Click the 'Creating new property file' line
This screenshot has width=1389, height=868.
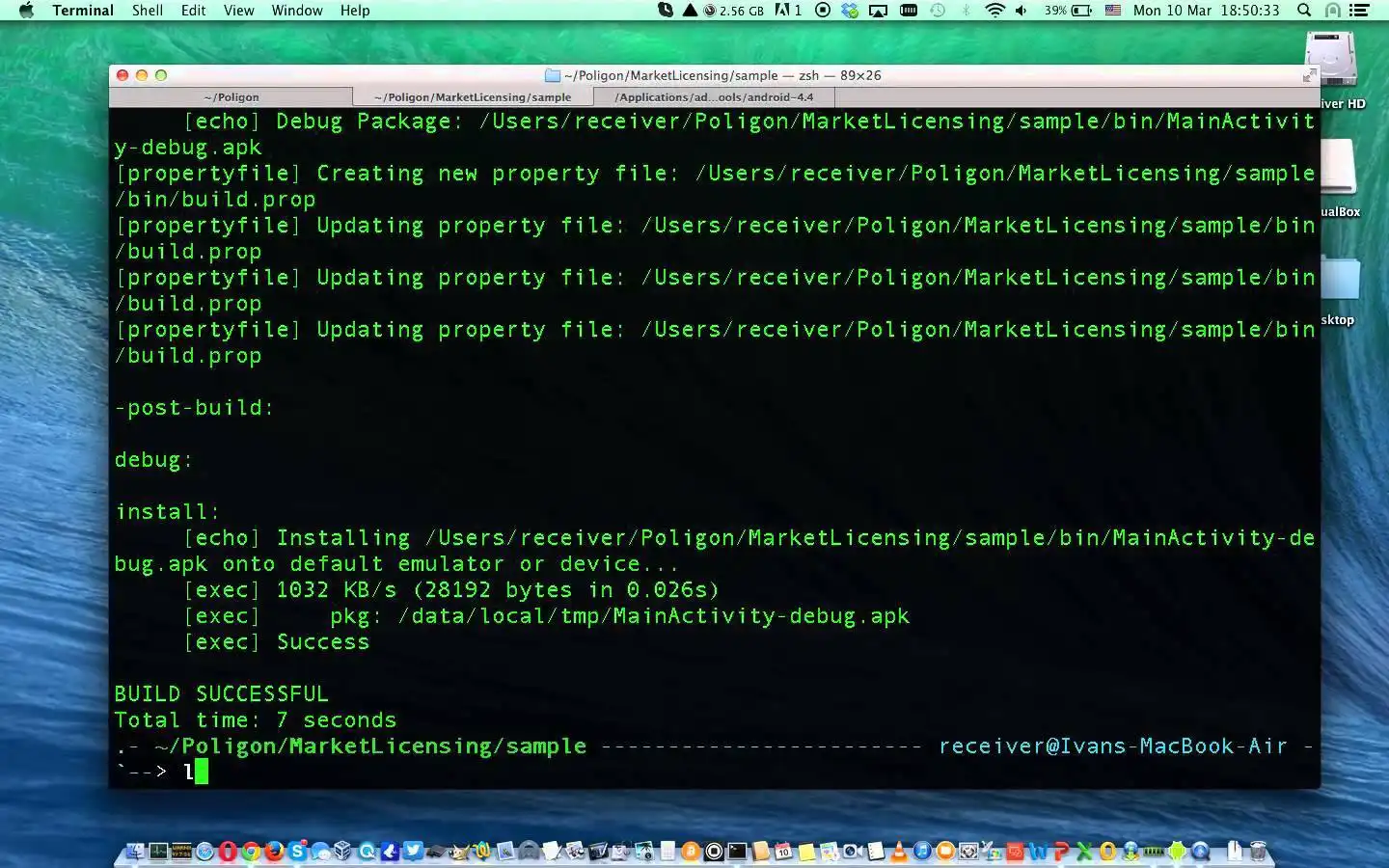(x=715, y=186)
